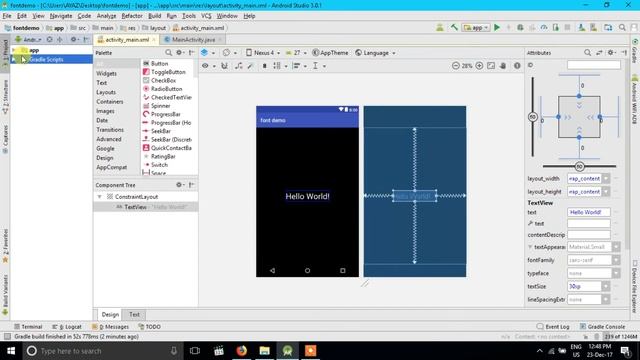Open app run configuration dropdown

coord(476,27)
